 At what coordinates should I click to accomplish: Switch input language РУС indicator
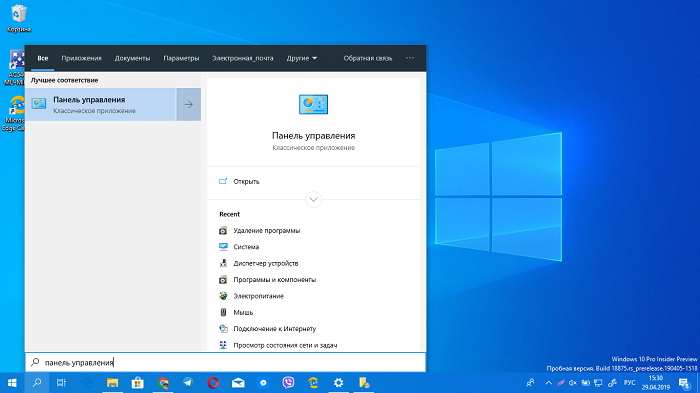click(x=629, y=383)
